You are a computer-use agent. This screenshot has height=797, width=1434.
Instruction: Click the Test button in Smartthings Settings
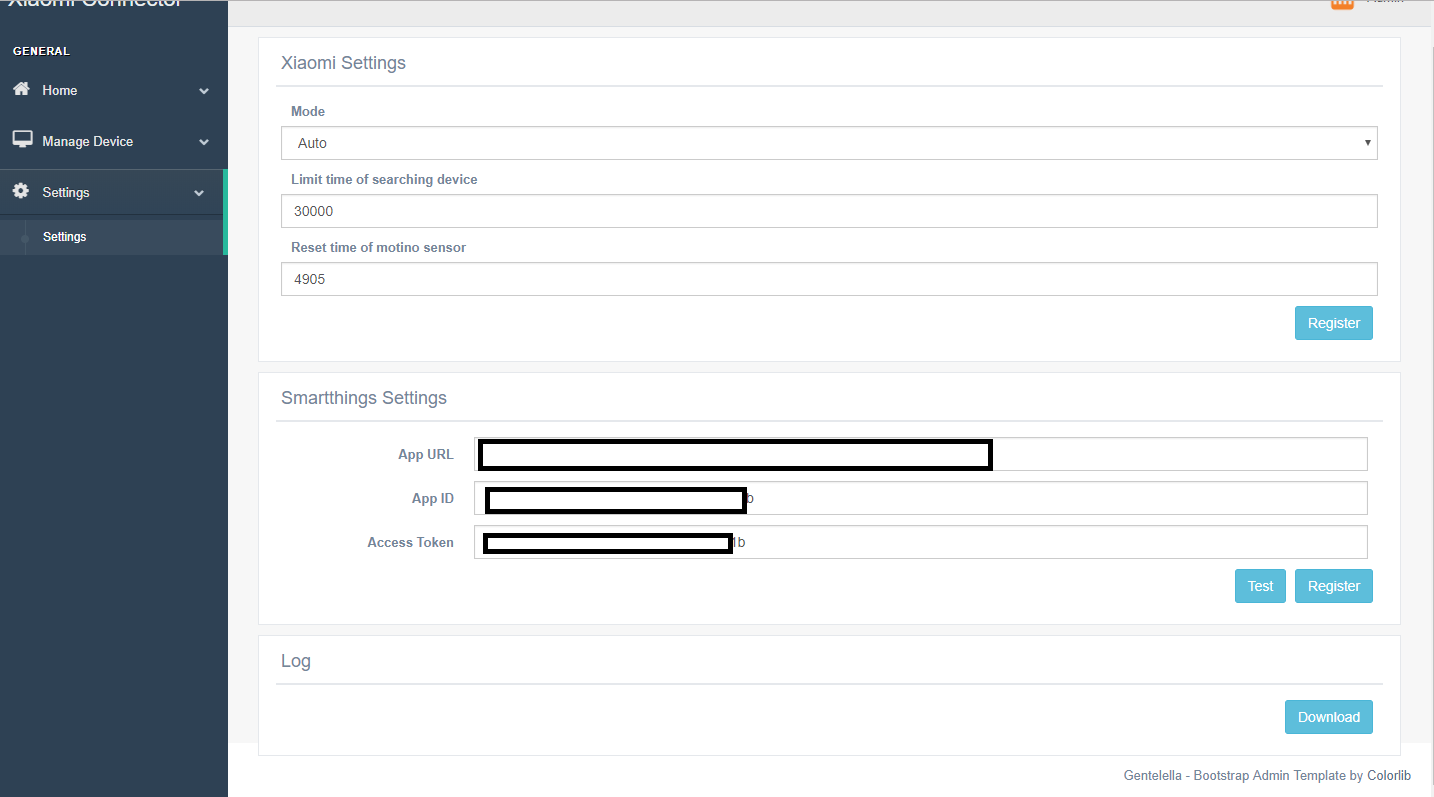point(1260,586)
